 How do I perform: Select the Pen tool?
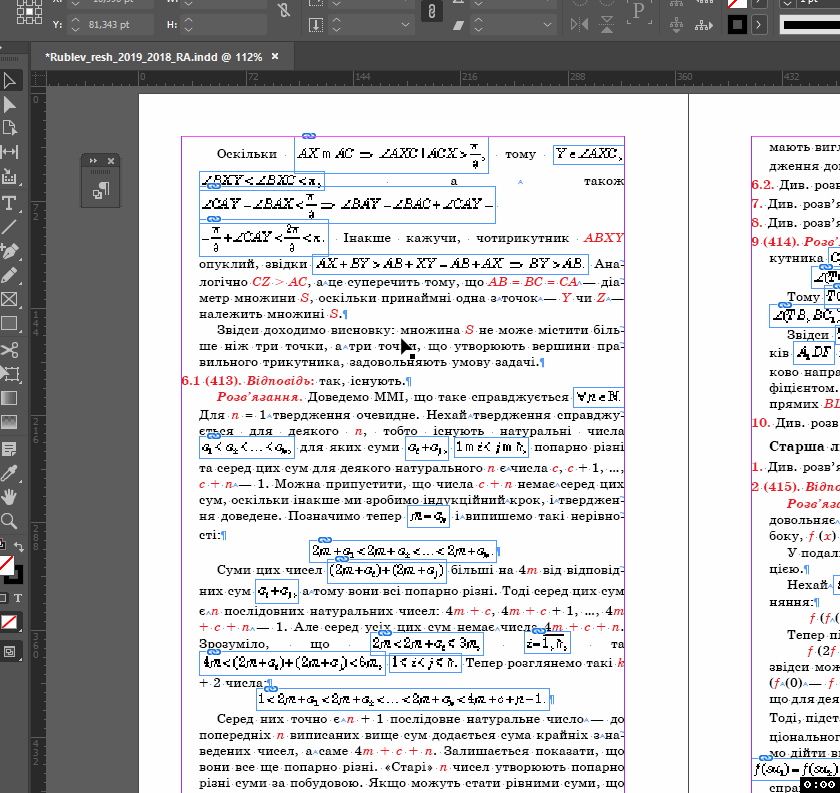click(x=10, y=251)
